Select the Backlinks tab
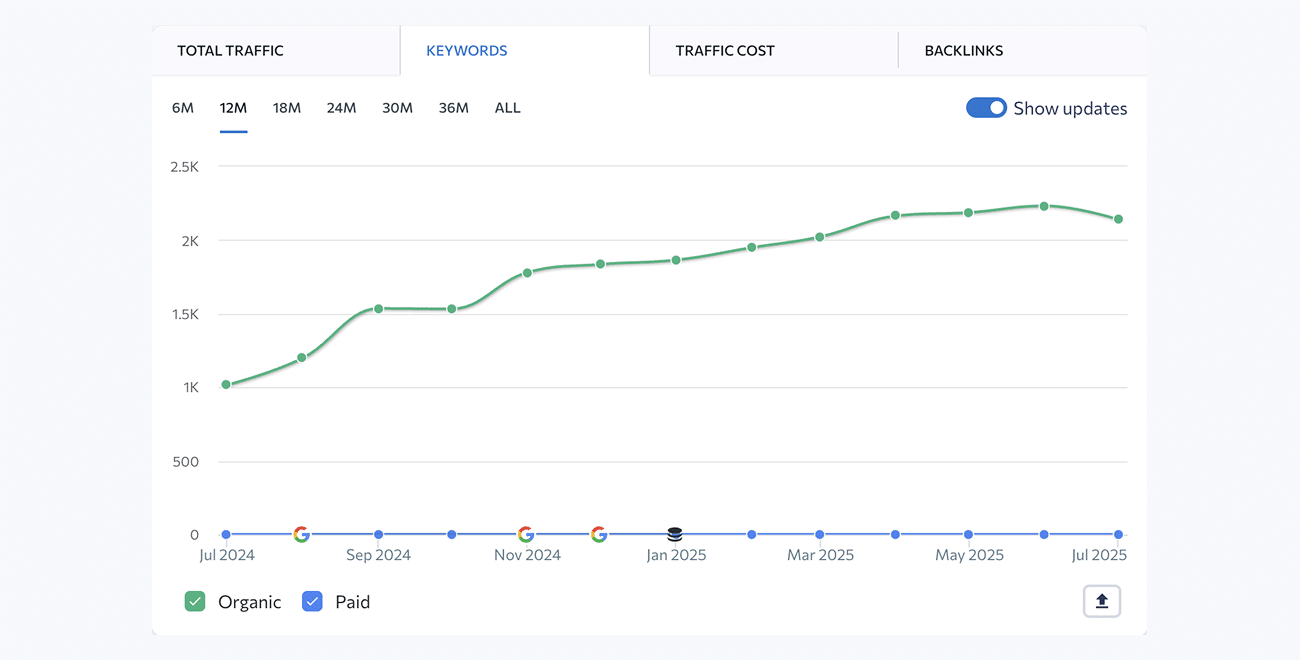The height and width of the screenshot is (660, 1300). pos(963,51)
